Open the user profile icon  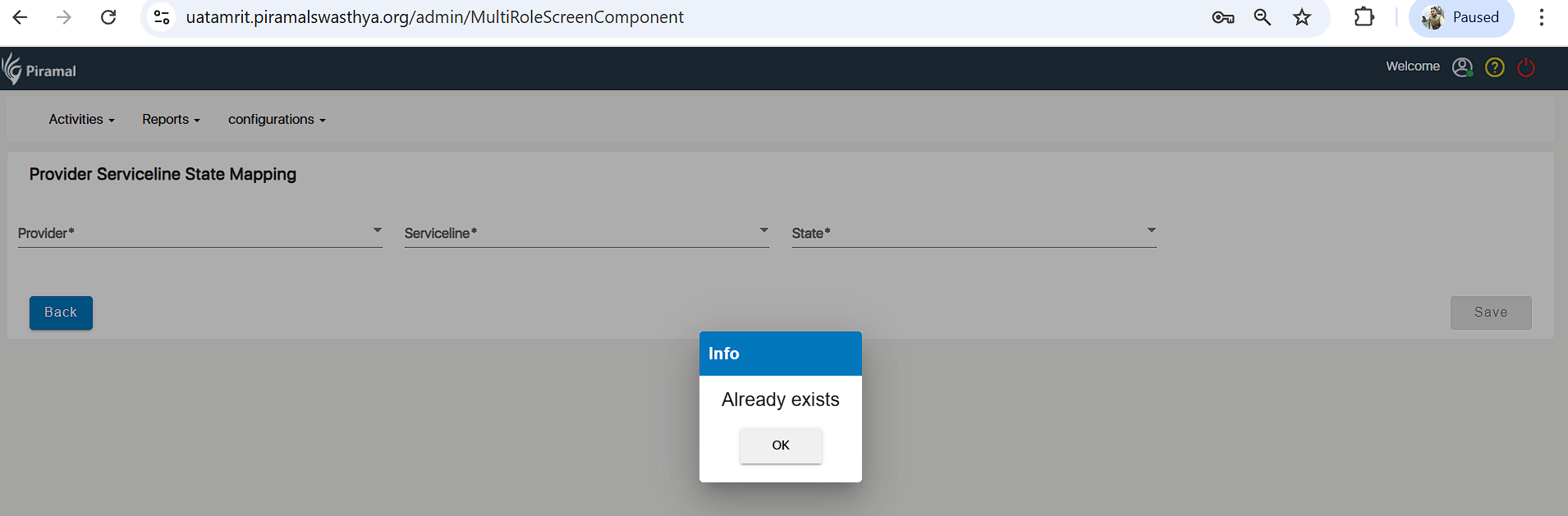coord(1462,67)
